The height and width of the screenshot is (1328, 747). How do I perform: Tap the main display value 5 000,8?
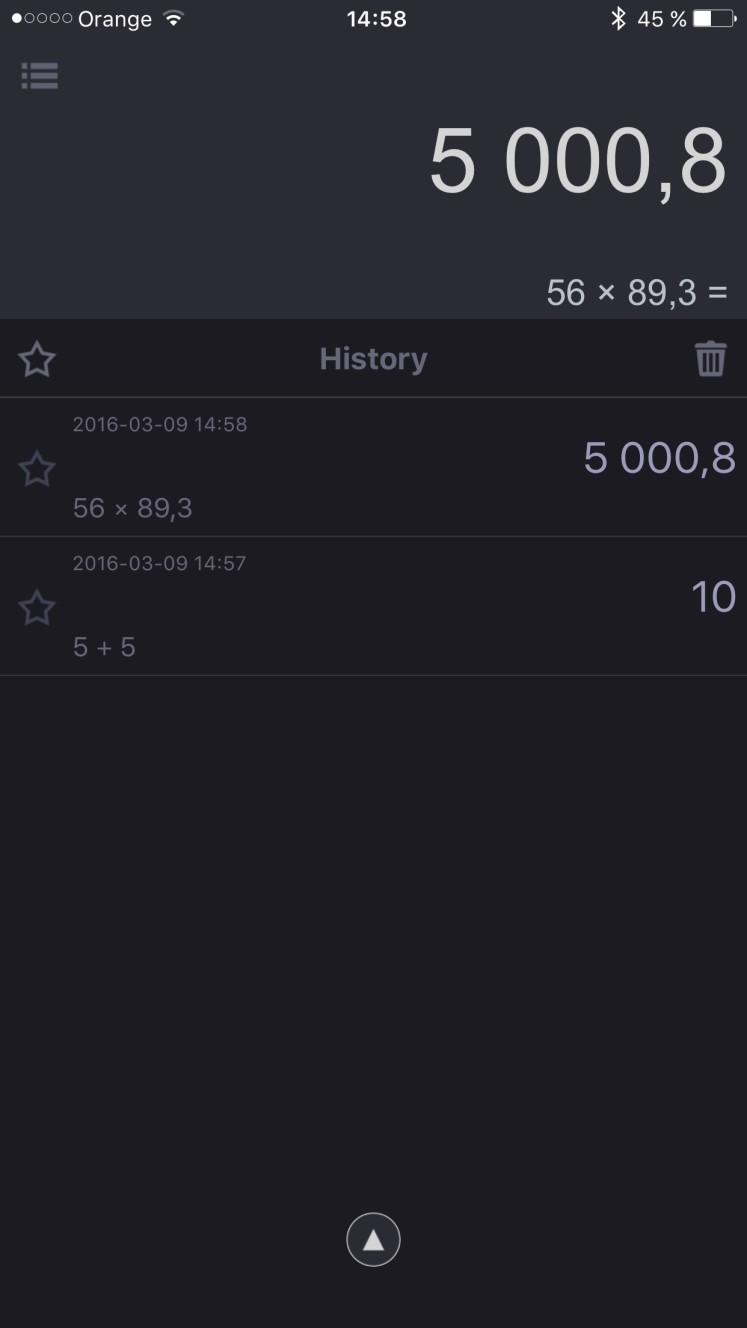pos(577,162)
